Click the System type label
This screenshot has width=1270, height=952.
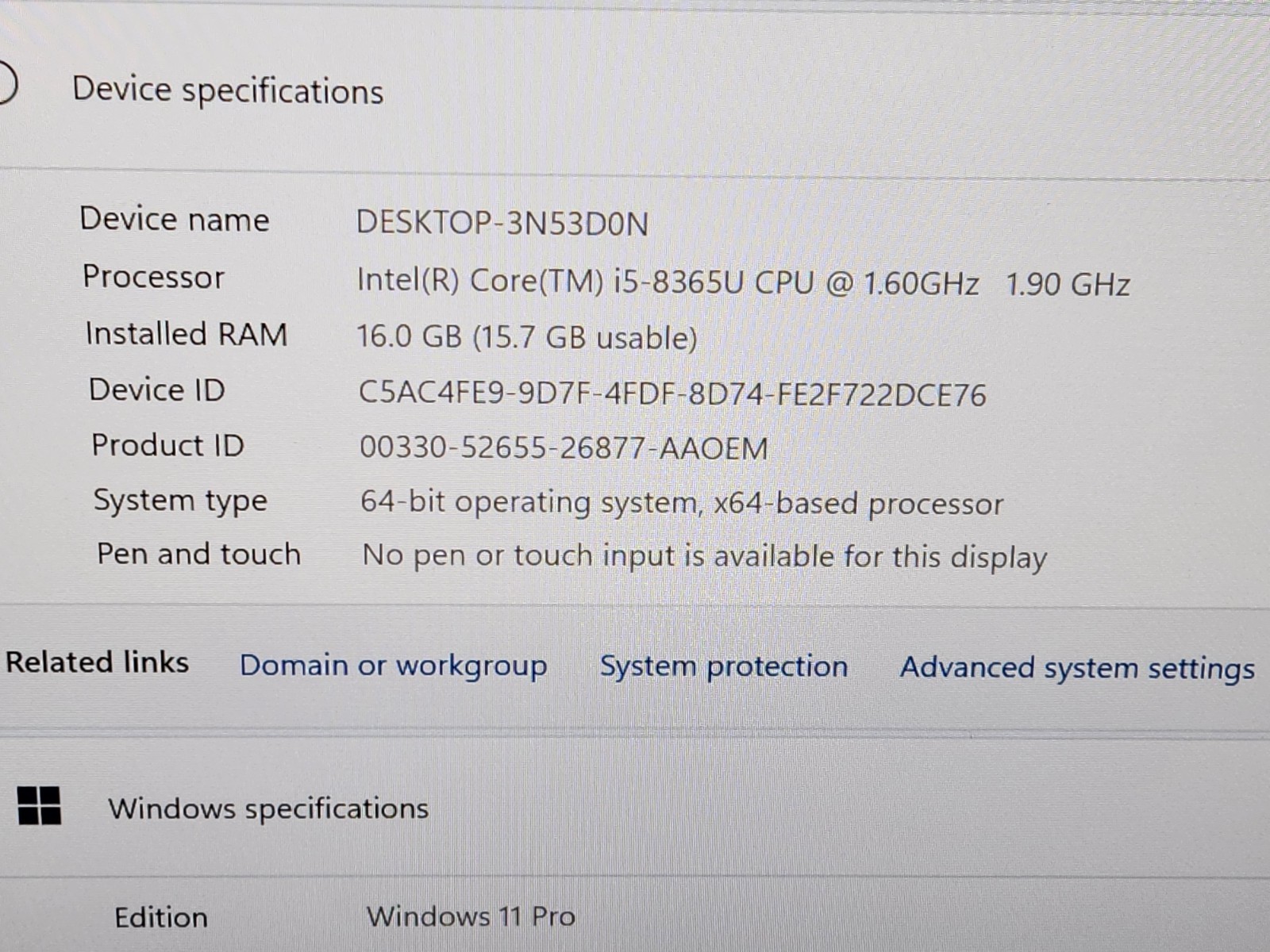180,501
